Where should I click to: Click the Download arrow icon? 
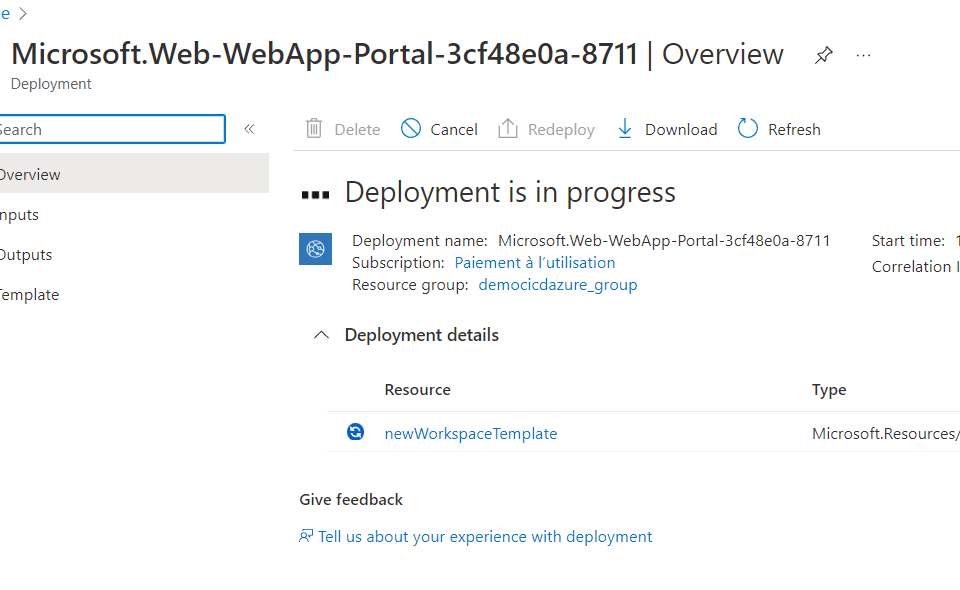(x=625, y=129)
